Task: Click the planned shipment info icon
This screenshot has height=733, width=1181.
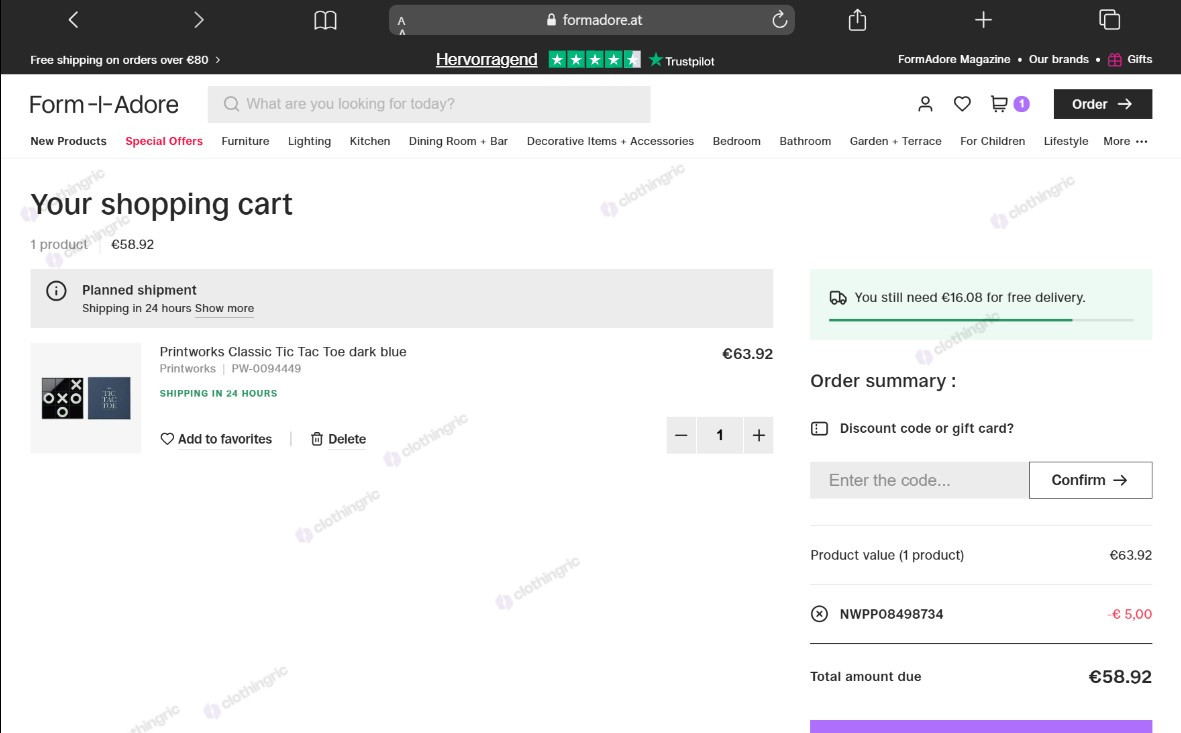Action: click(x=56, y=291)
